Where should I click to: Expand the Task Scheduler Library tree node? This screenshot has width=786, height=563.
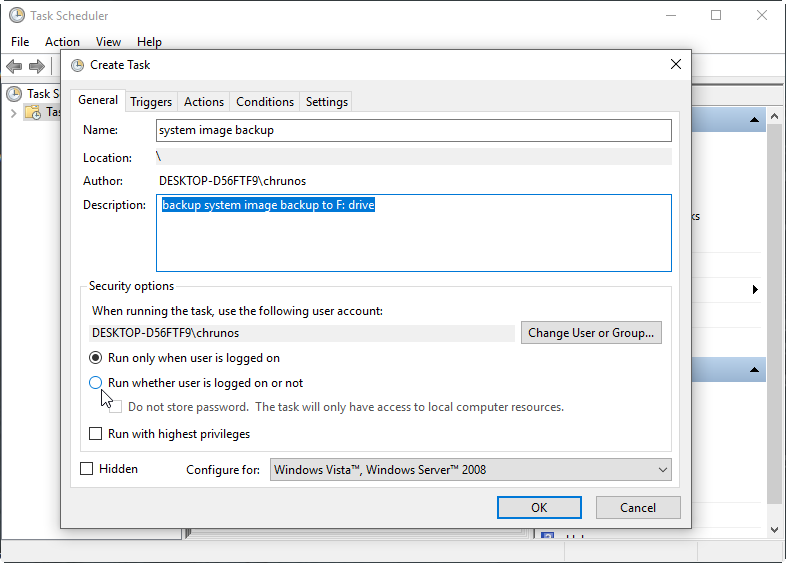pyautogui.click(x=13, y=112)
